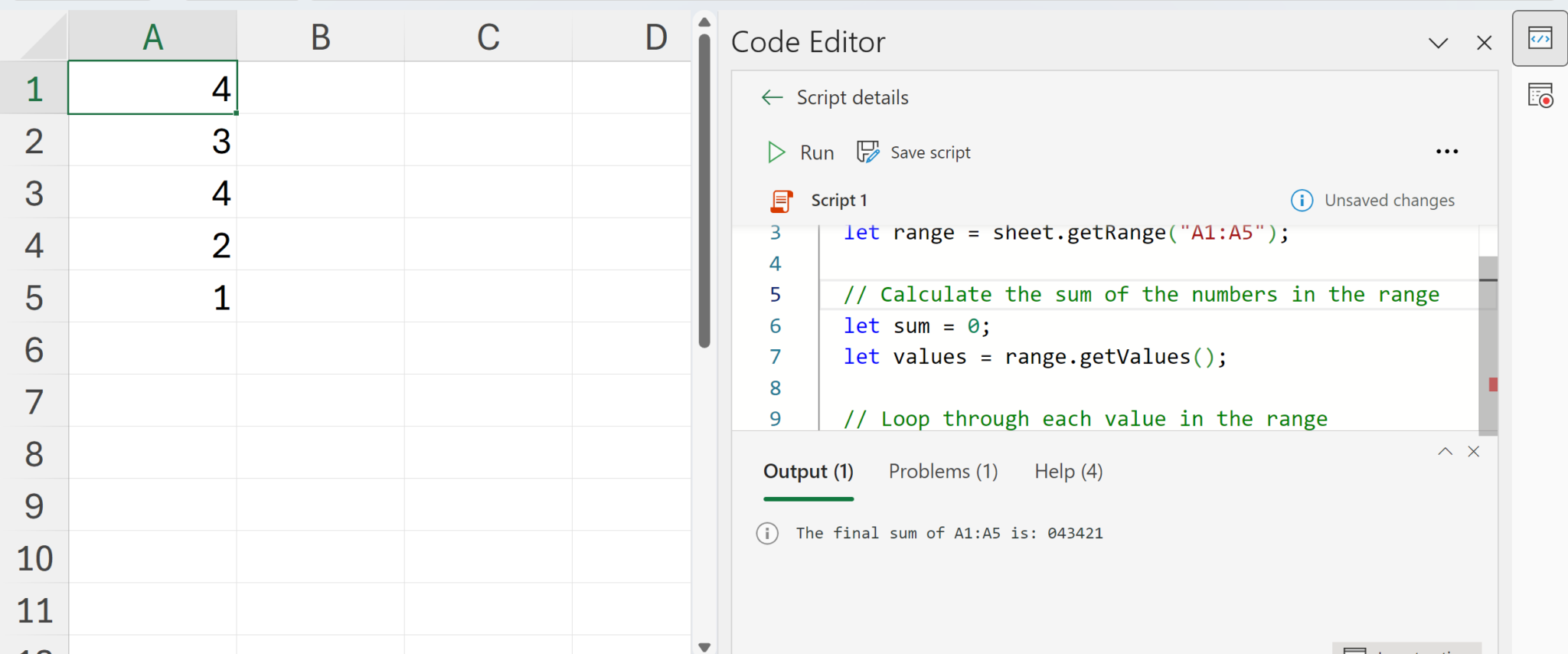This screenshot has height=654, width=1568.
Task: Close the output panel
Action: [1474, 452]
